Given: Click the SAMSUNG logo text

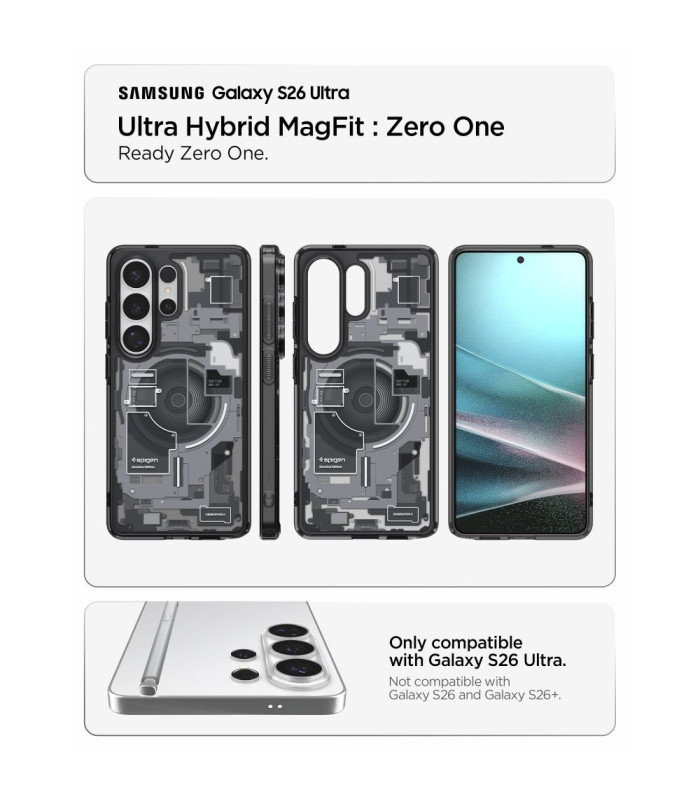Looking at the screenshot, I should click(161, 93).
